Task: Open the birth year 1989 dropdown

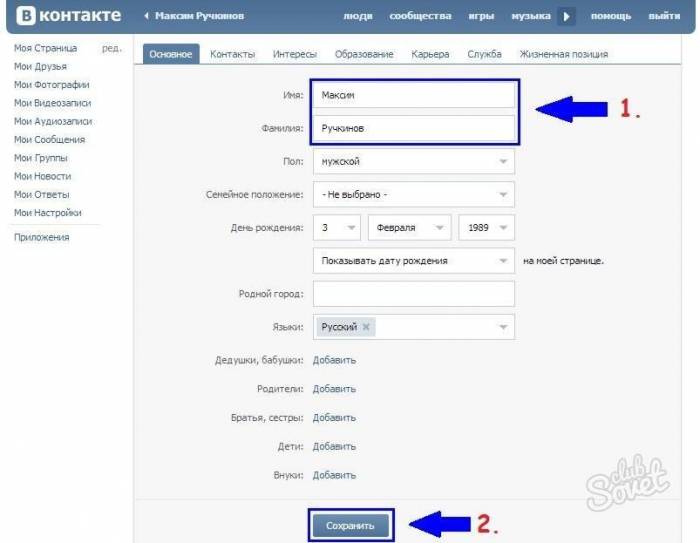Action: 486,227
